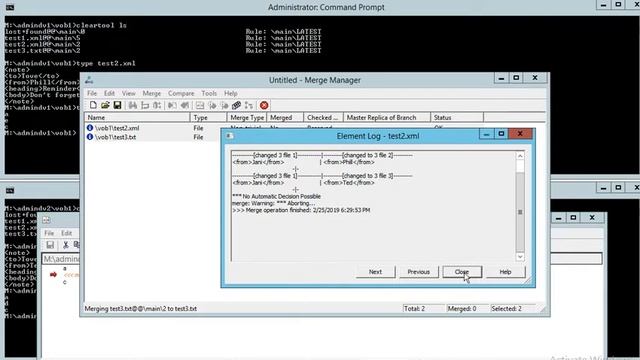Click the Help button in Element Log
This screenshot has width=640, height=360.
click(x=505, y=272)
